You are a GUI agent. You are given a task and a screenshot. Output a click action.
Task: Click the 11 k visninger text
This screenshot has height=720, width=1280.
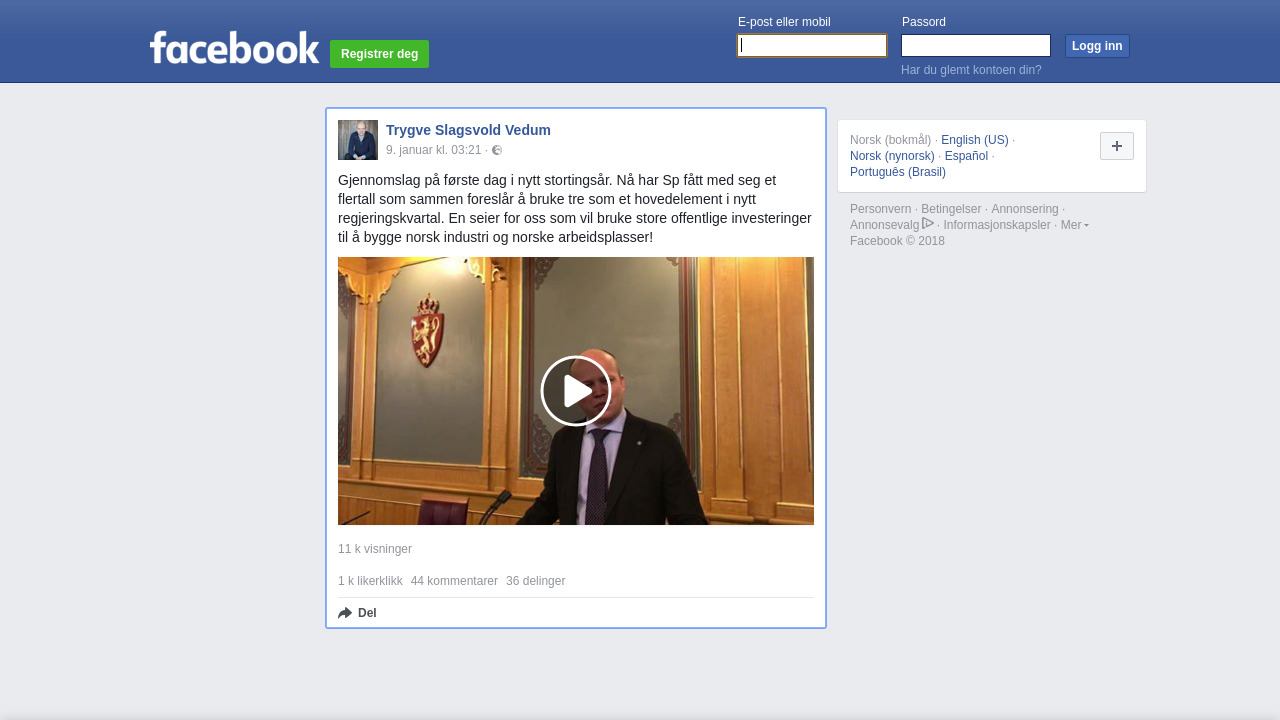(375, 549)
